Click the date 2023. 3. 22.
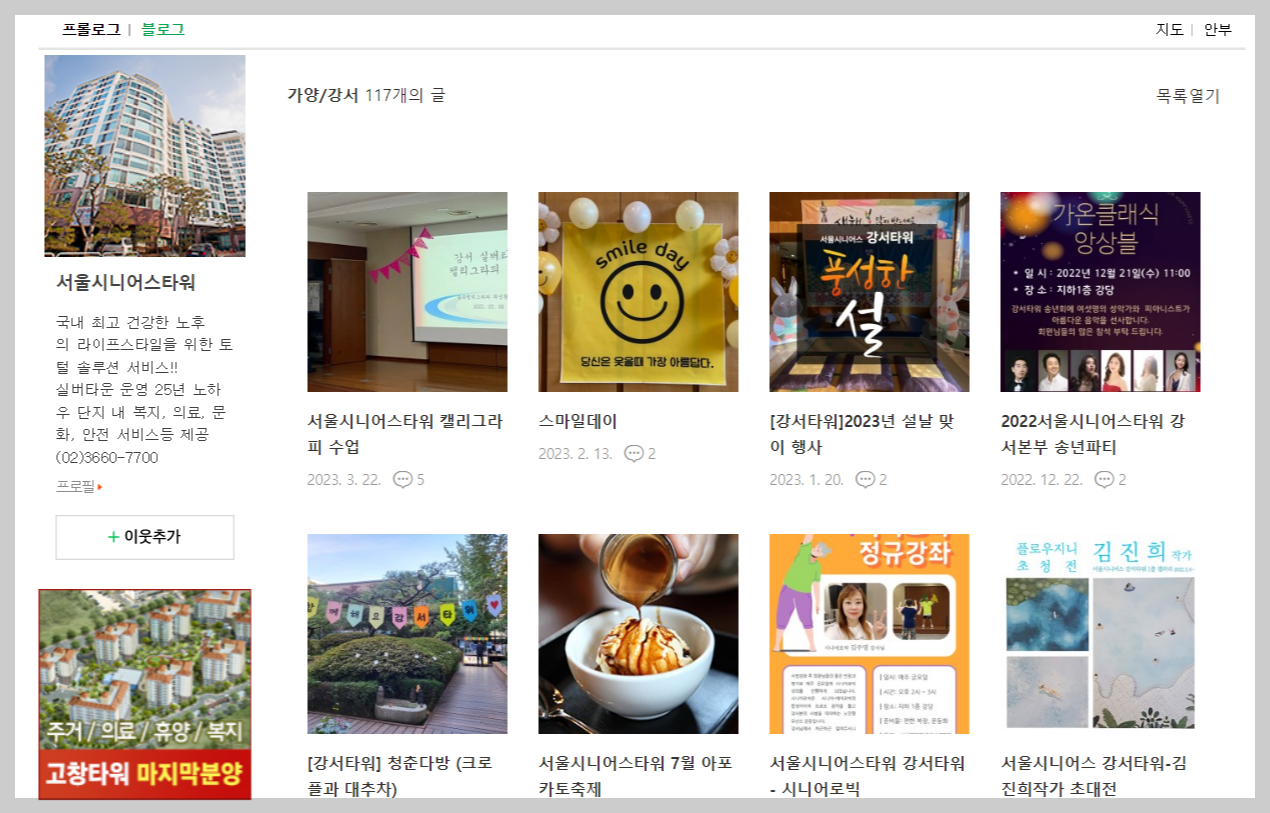Viewport: 1270px width, 813px height. point(344,480)
